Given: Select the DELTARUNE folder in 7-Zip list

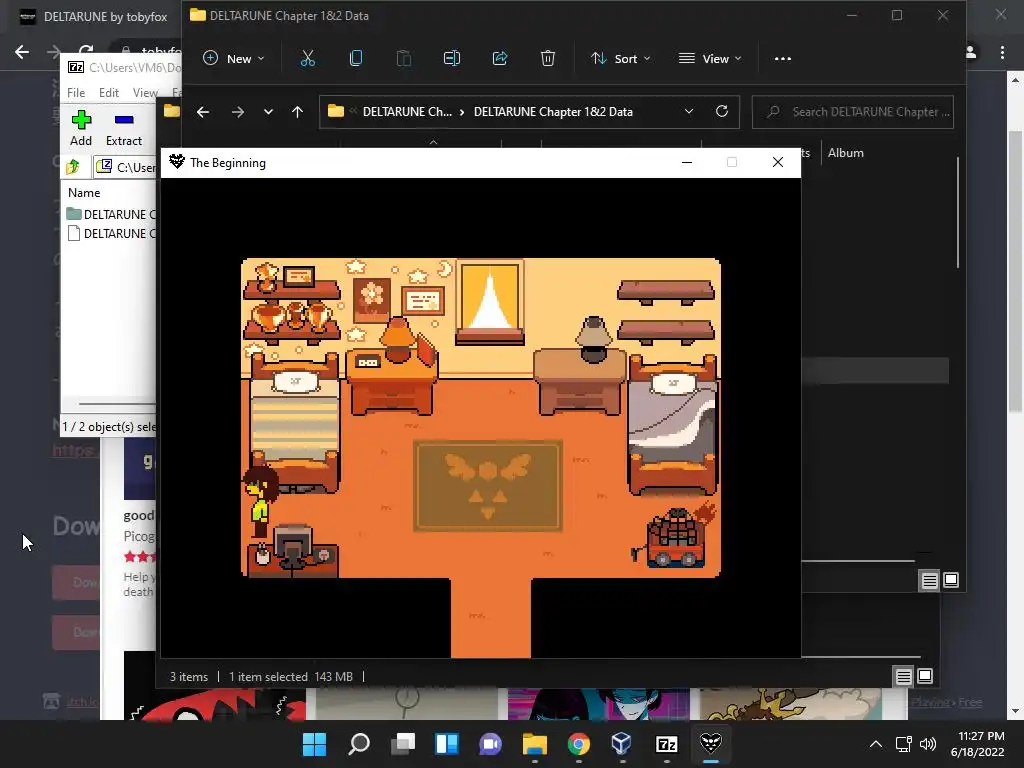Looking at the screenshot, I should (112, 214).
